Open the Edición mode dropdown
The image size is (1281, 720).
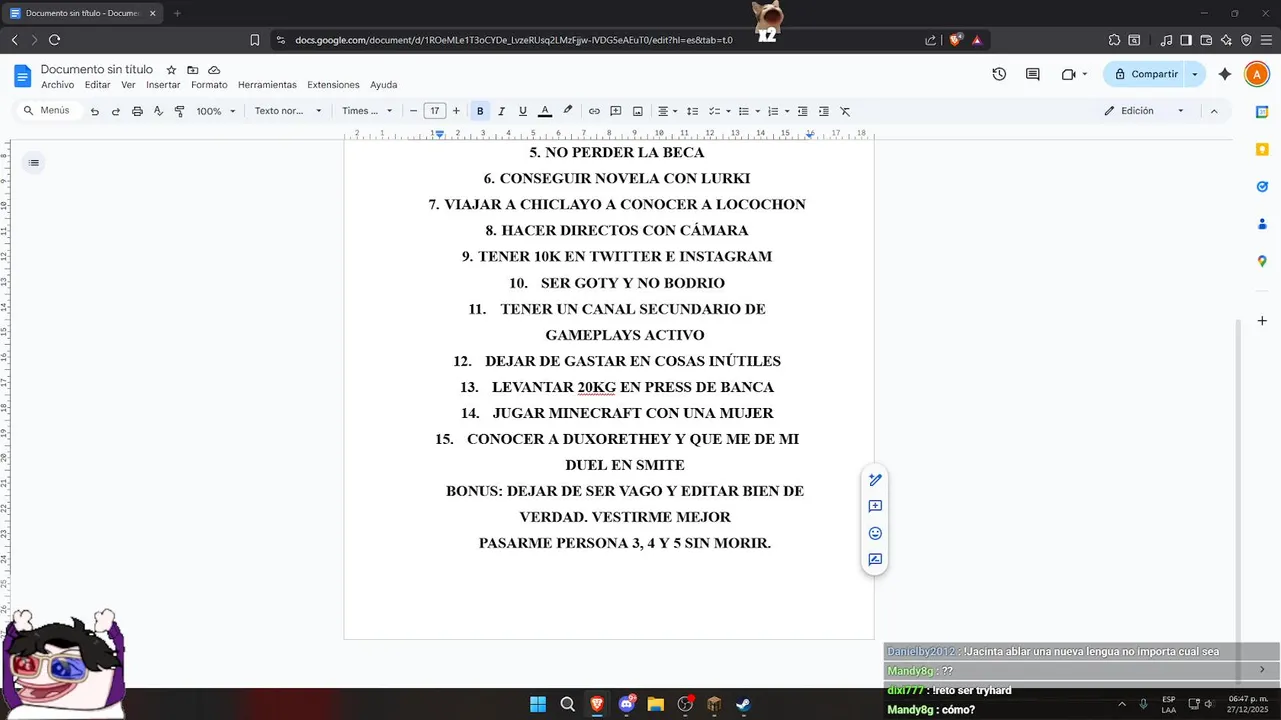1145,111
